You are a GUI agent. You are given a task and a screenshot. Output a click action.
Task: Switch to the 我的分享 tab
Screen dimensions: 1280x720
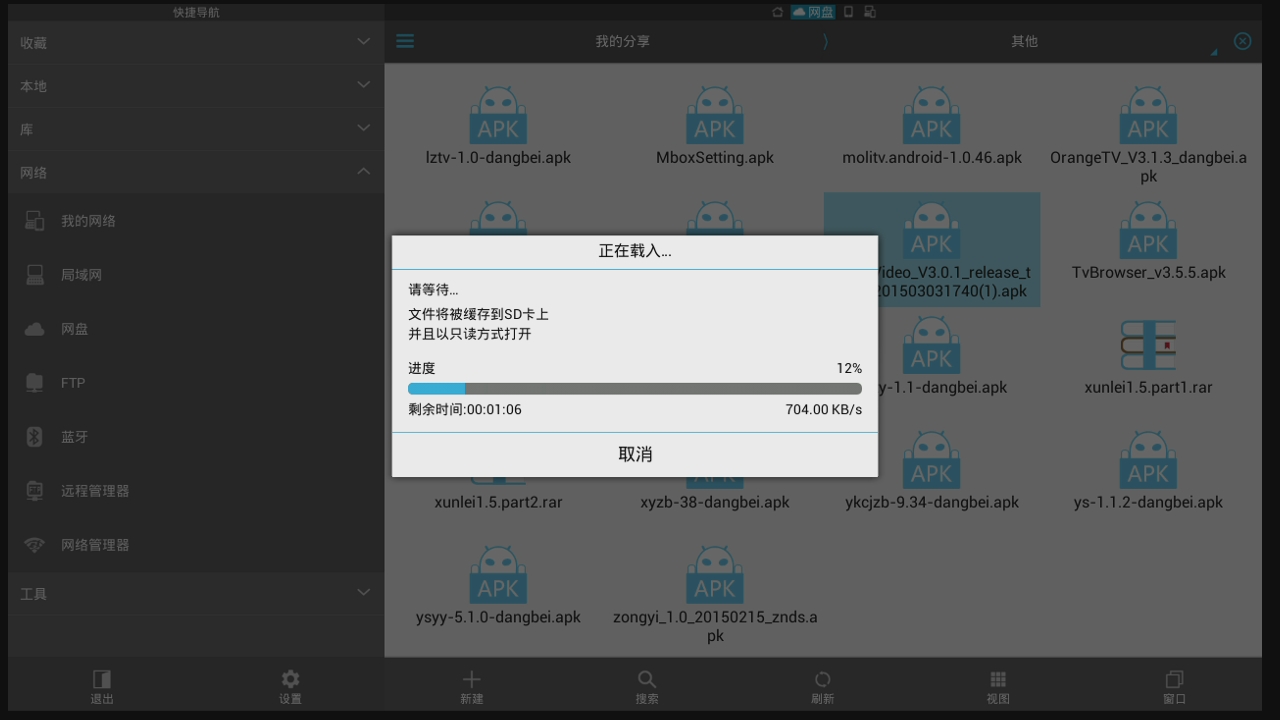coord(622,41)
